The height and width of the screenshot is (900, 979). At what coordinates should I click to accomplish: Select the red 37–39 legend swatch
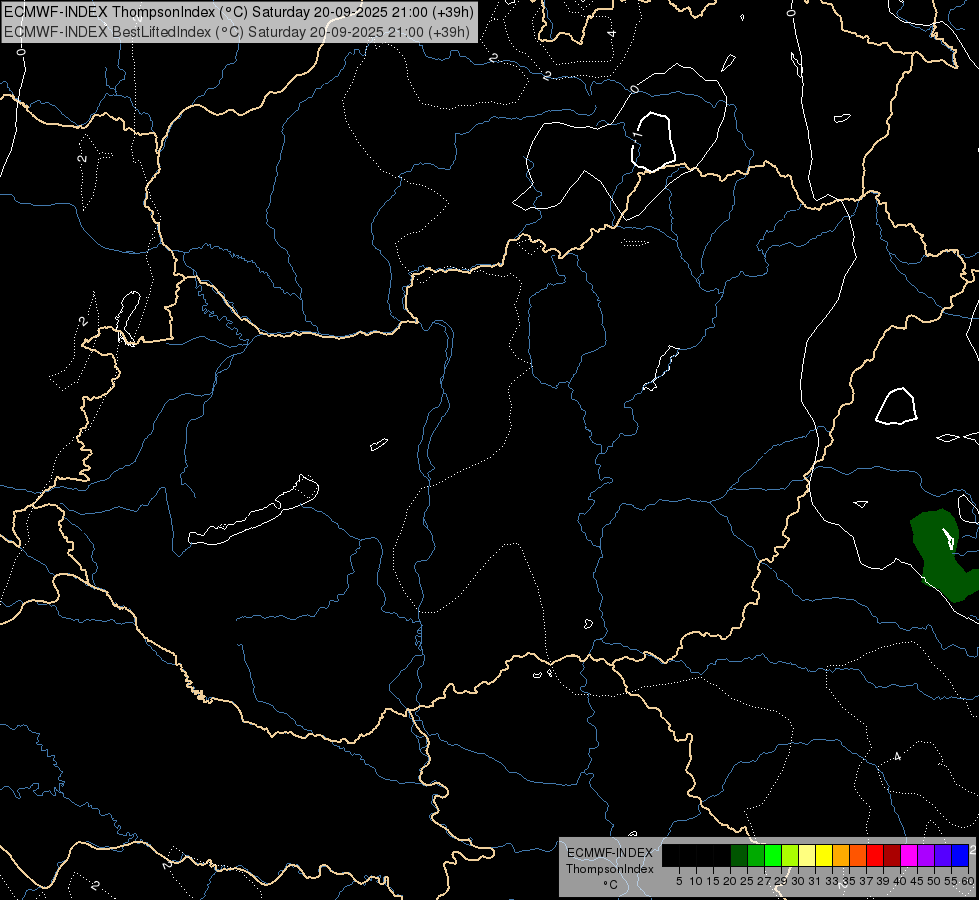pos(875,855)
